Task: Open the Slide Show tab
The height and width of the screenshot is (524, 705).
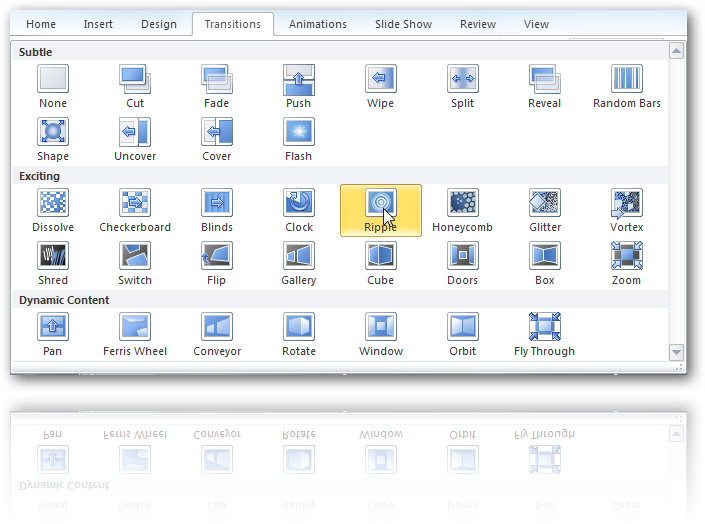Action: (403, 24)
